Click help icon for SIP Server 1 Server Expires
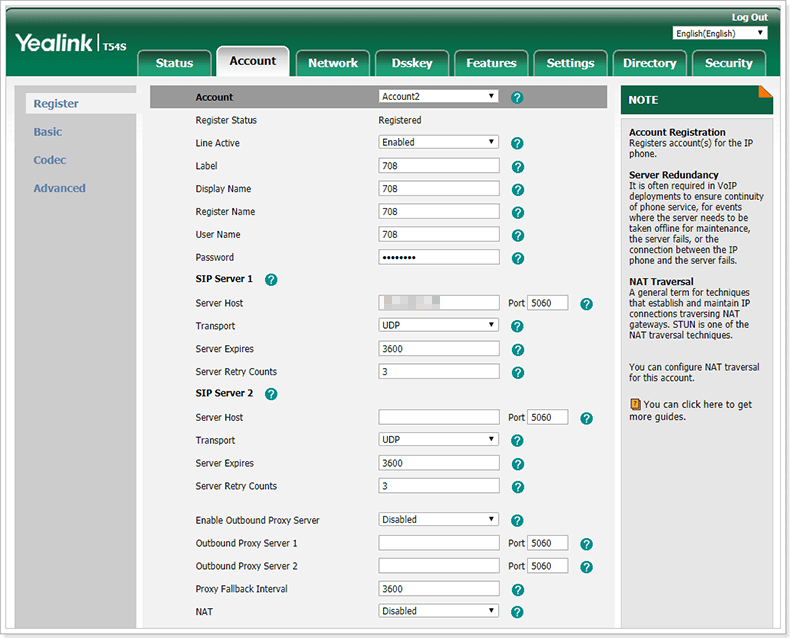This screenshot has width=790, height=638. 517,350
